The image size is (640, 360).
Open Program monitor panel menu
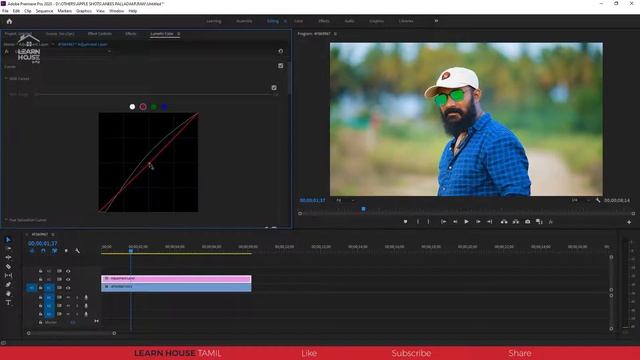[x=335, y=34]
